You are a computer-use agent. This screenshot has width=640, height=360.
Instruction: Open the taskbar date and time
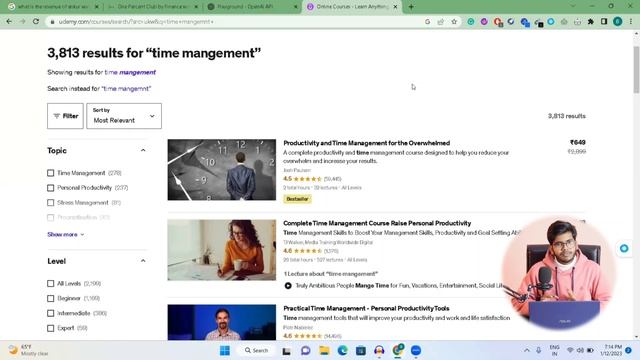[611, 350]
